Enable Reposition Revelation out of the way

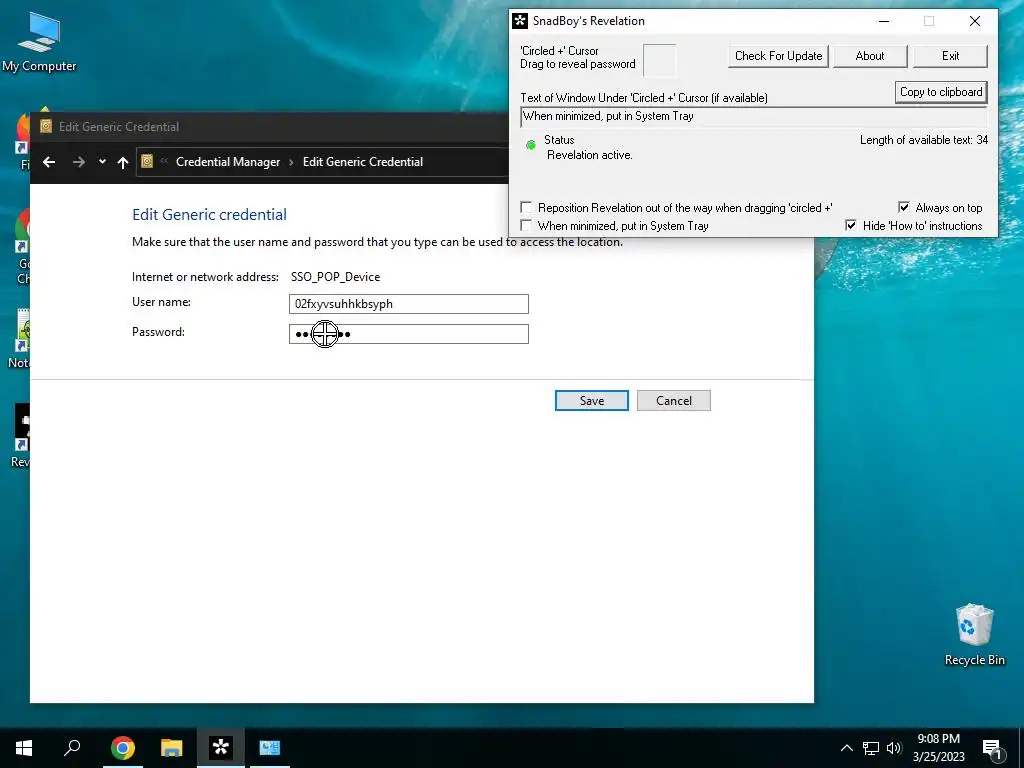(526, 208)
